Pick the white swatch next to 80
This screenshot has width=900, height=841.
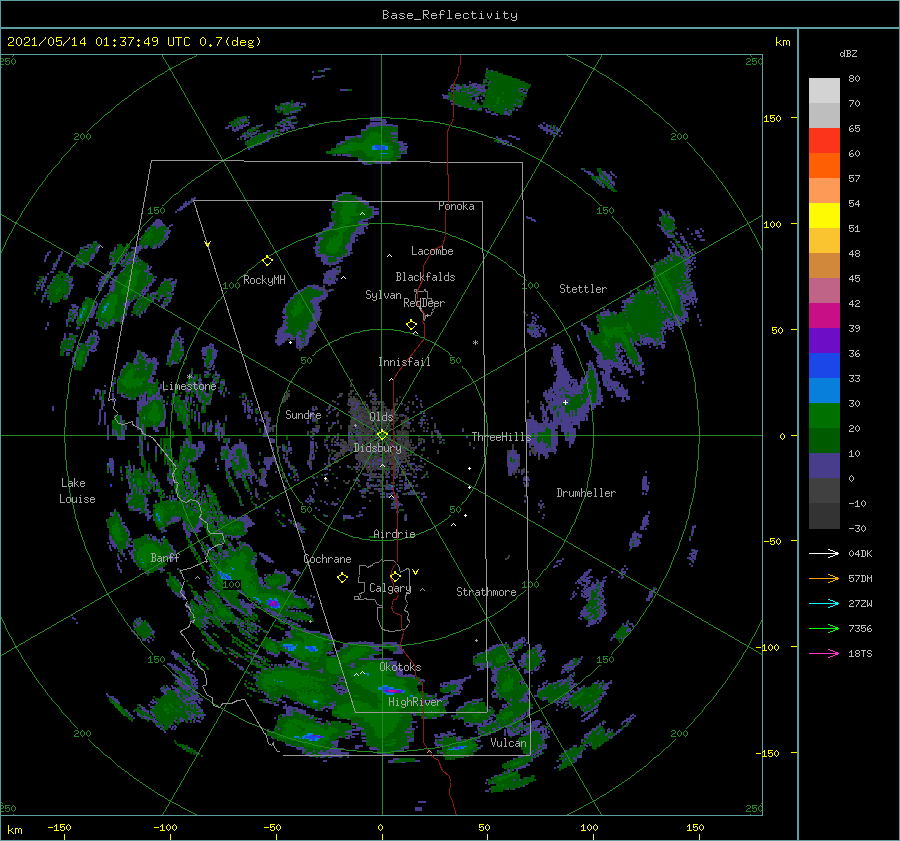(824, 91)
